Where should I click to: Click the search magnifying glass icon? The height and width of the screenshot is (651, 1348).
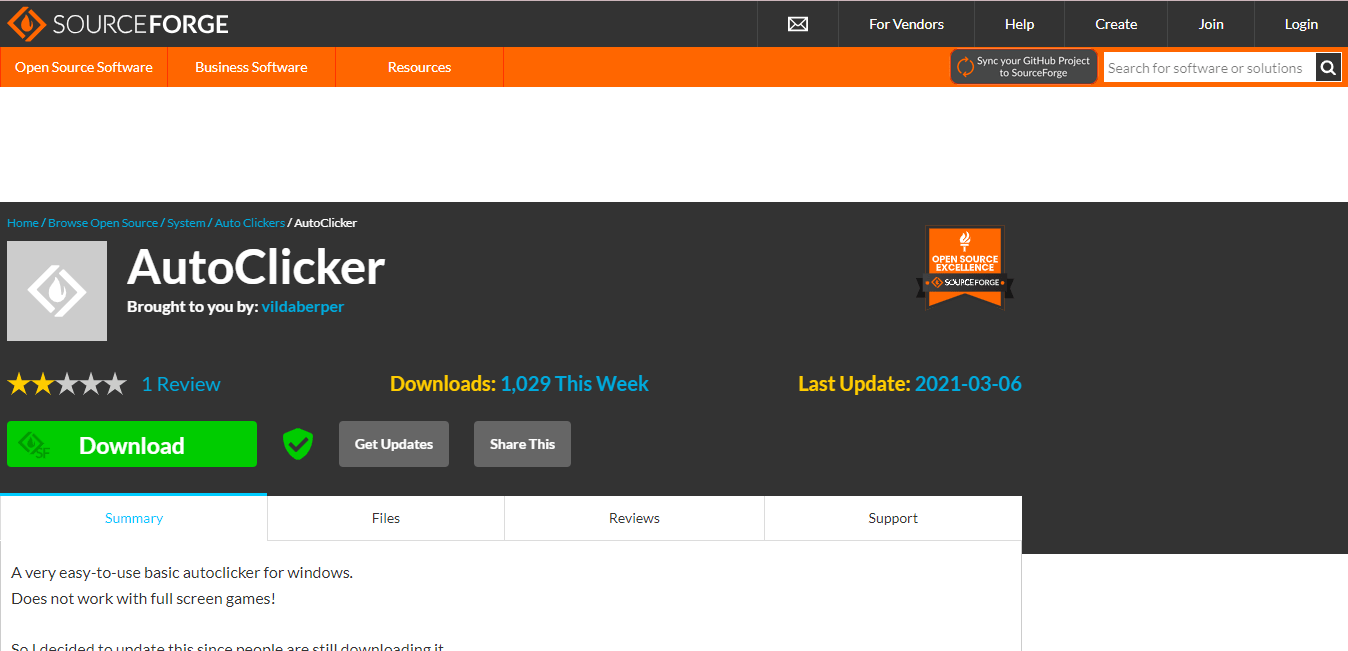pyautogui.click(x=1328, y=68)
